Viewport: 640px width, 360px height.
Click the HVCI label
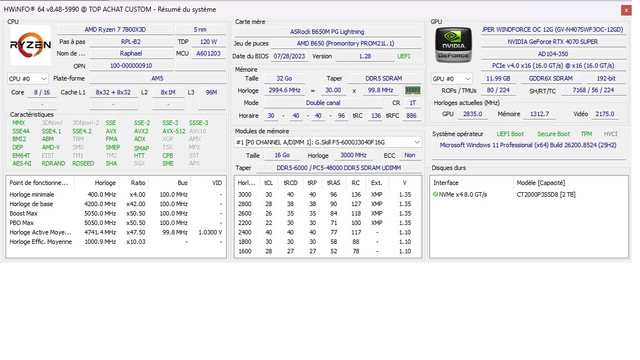point(610,134)
